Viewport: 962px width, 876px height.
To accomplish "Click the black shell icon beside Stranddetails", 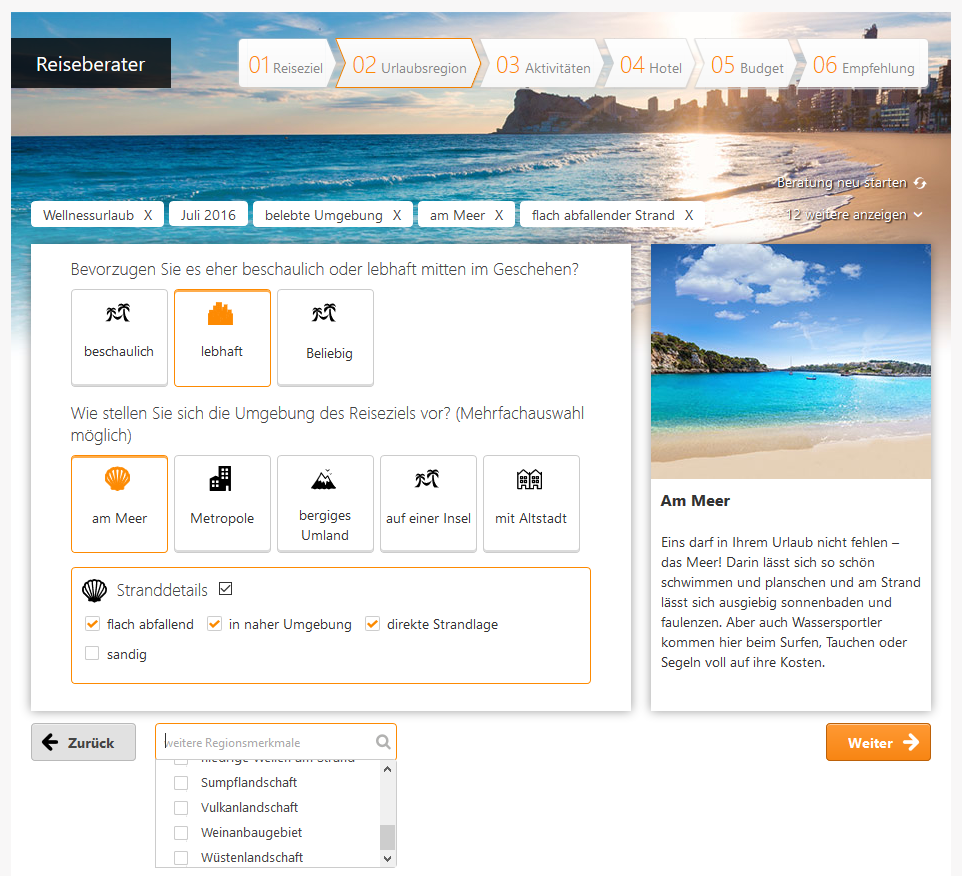I will coord(94,590).
